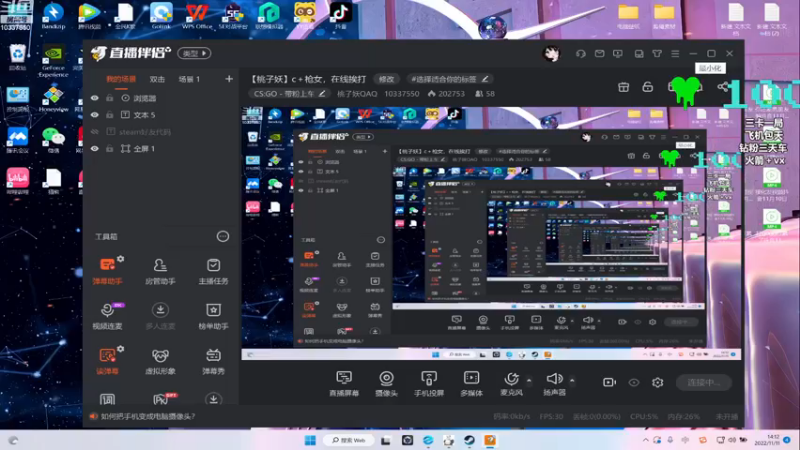Open the 读弹幕 read-danmaku tool
800x450 pixels.
click(107, 361)
